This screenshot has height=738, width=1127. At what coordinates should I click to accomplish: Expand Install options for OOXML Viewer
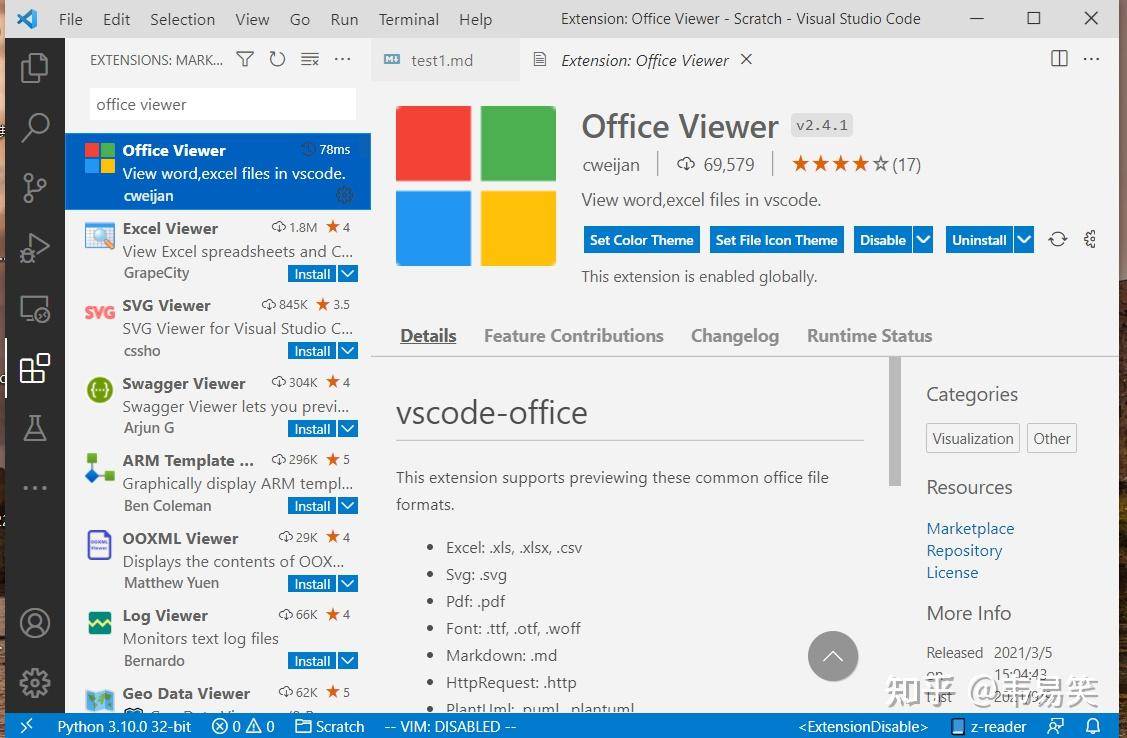(348, 584)
